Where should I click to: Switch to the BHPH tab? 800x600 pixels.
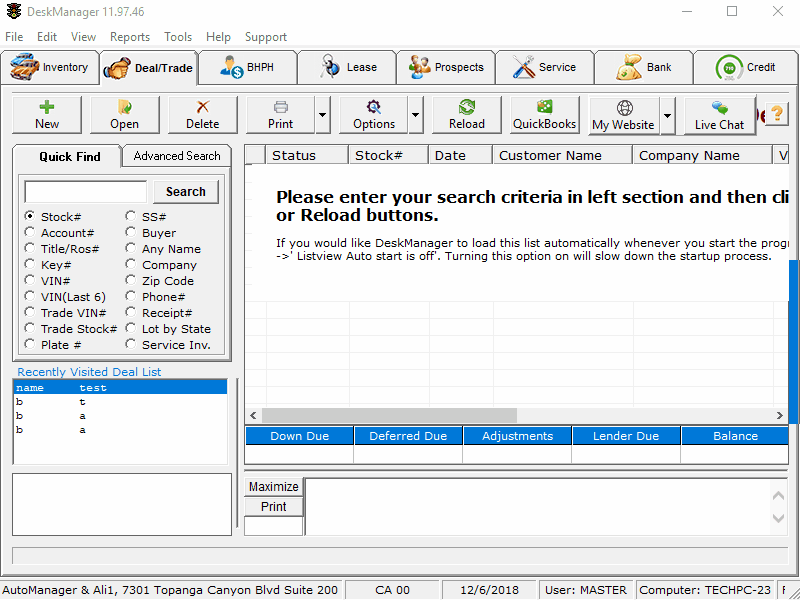click(248, 67)
